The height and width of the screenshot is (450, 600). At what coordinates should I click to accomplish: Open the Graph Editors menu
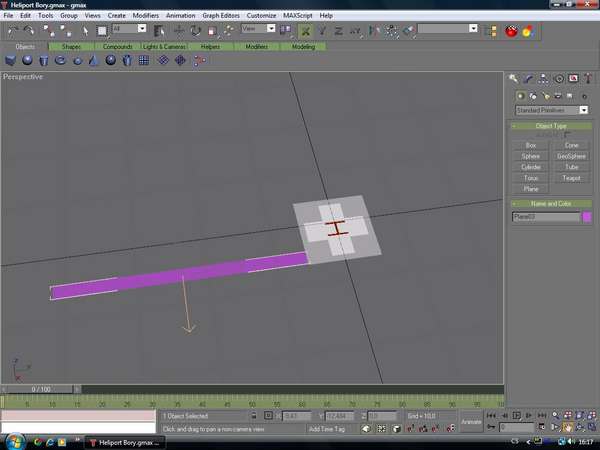(221, 16)
